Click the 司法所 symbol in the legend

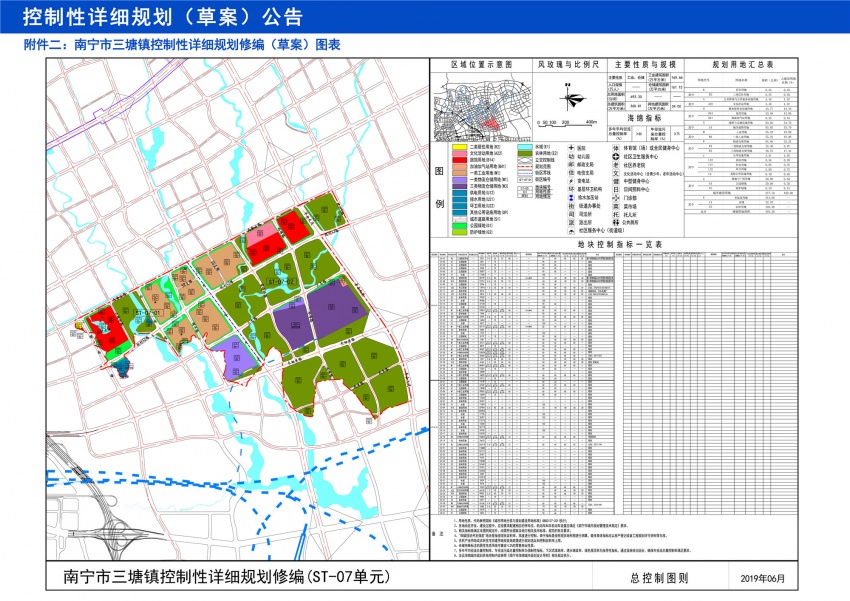(571, 214)
